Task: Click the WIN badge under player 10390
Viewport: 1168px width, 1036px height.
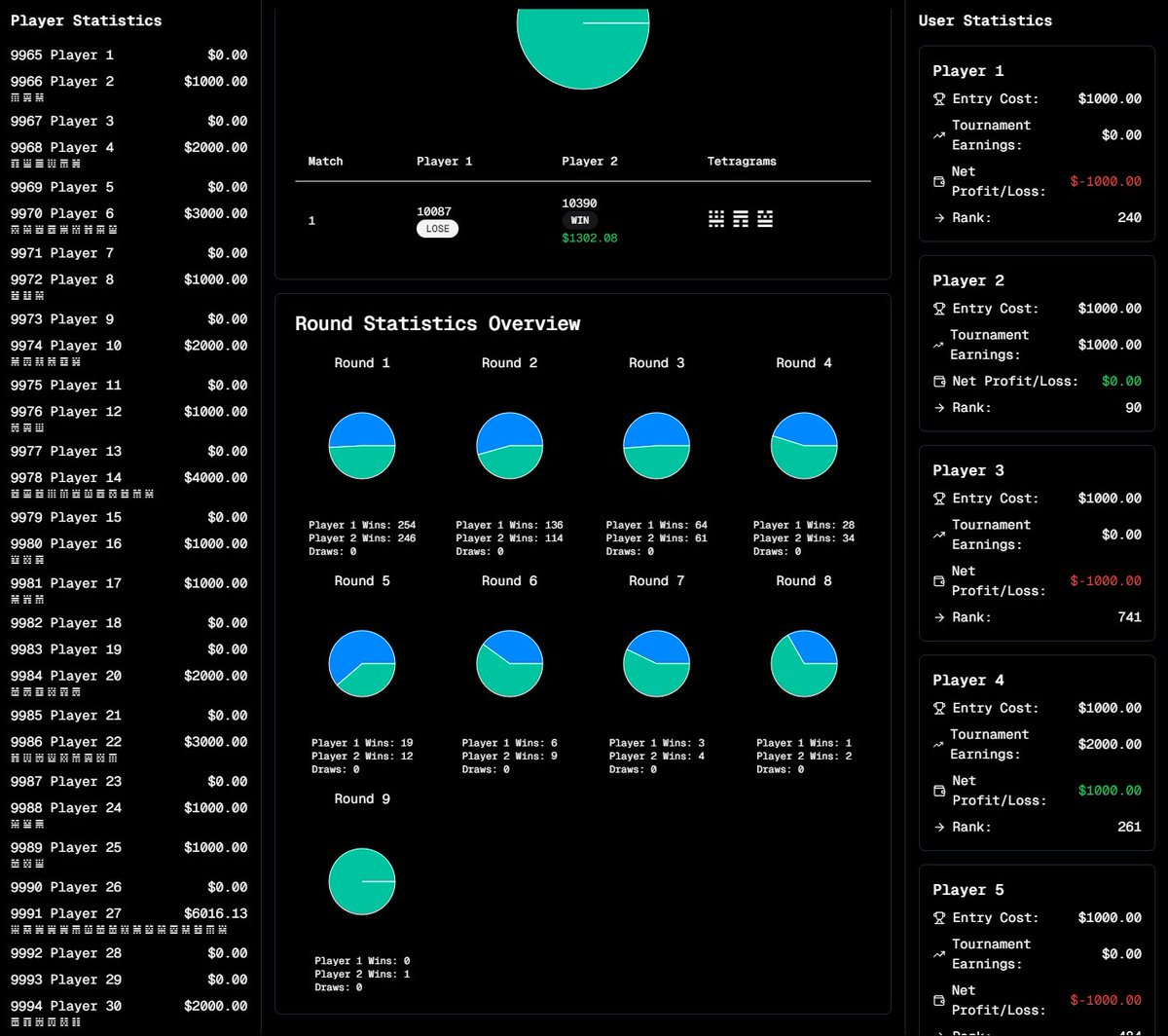Action: point(579,220)
